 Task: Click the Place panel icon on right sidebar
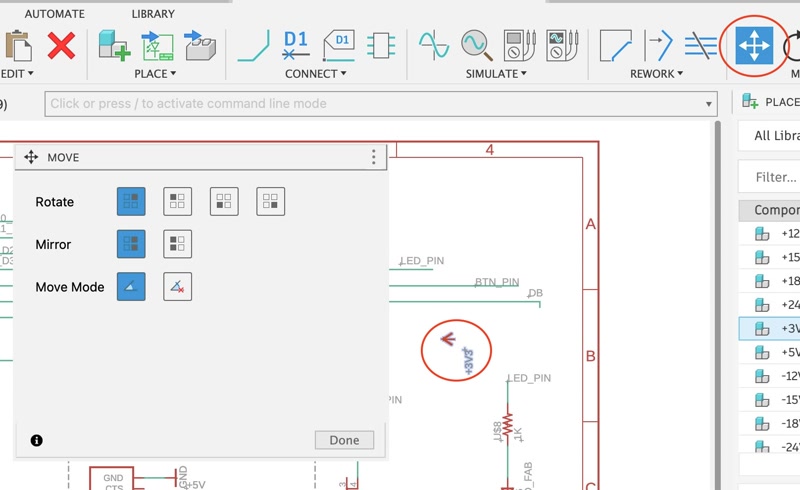pos(750,101)
